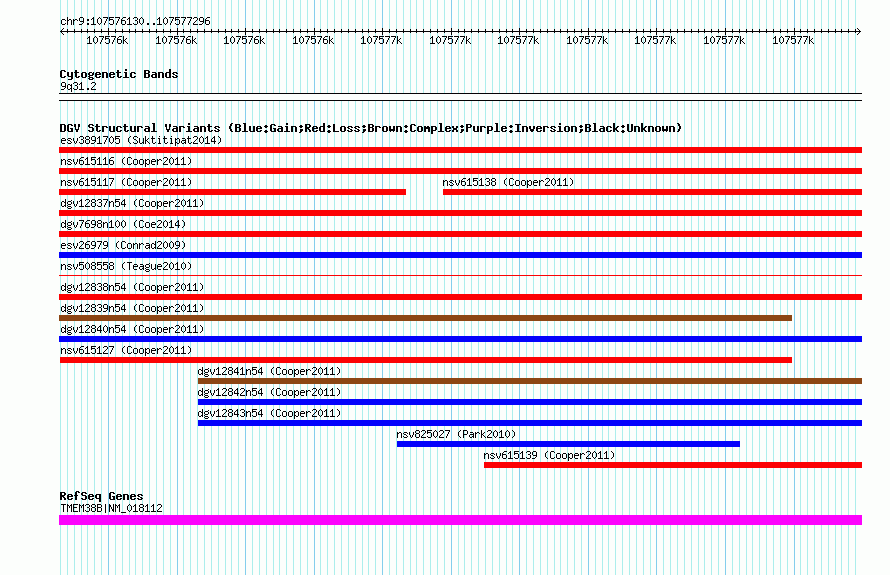Image resolution: width=890 pixels, height=575 pixels.
Task: Click the Cytogenetic Bands track title
Action: [119, 74]
